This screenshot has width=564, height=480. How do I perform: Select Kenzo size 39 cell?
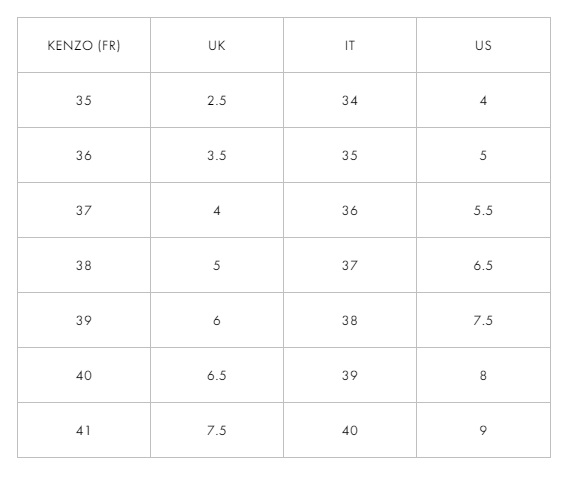[x=84, y=321]
